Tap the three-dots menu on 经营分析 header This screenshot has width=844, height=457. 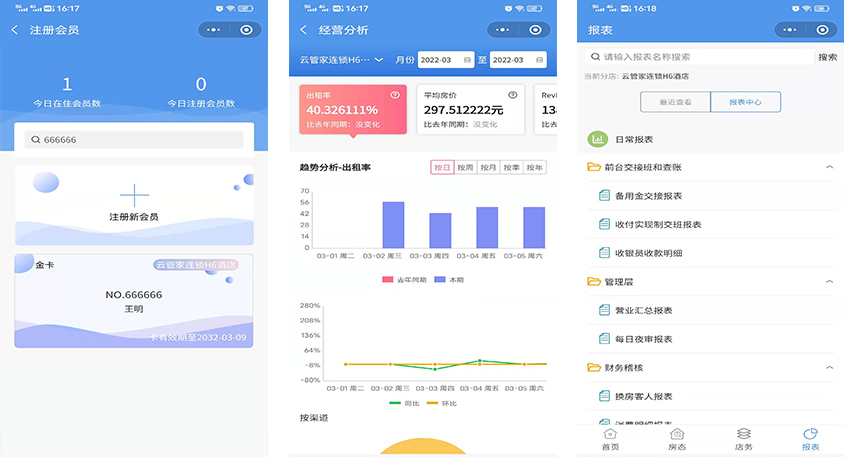(x=503, y=30)
